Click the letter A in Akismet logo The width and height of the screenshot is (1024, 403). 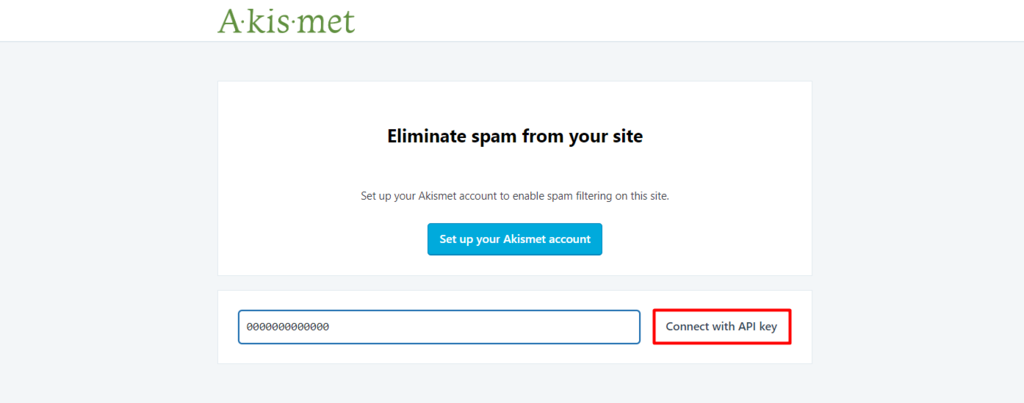click(230, 20)
